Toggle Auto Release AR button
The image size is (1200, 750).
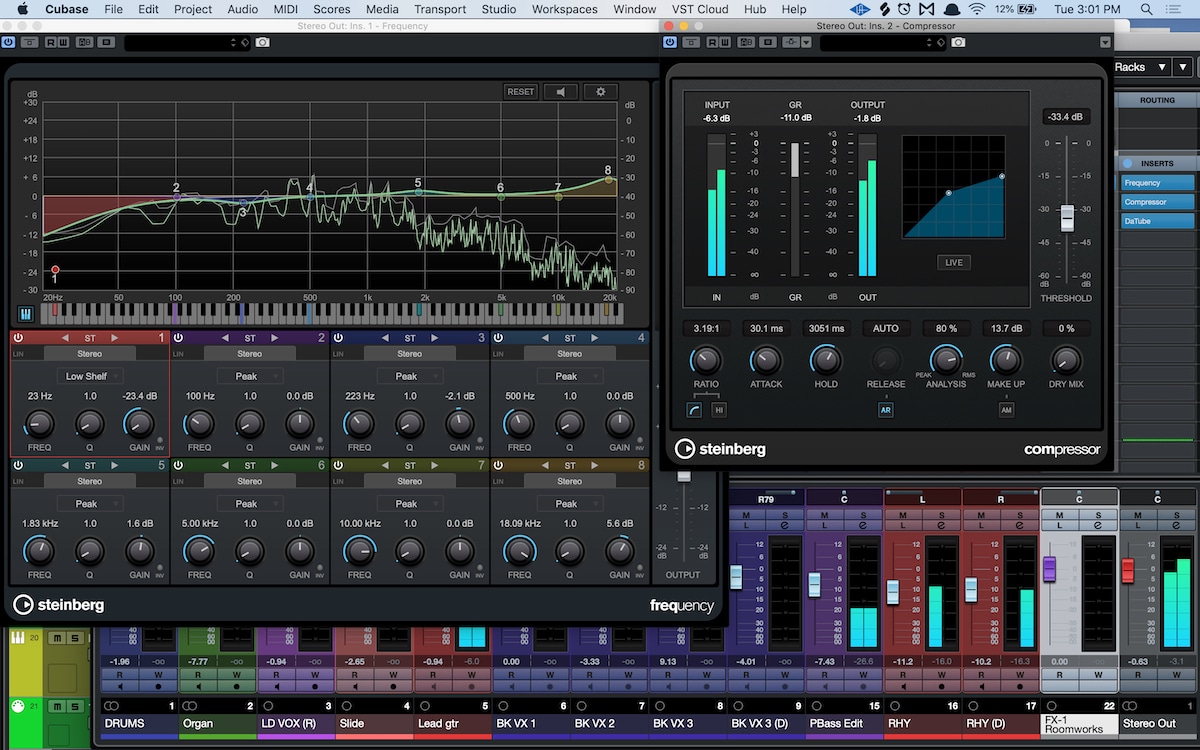[x=886, y=409]
